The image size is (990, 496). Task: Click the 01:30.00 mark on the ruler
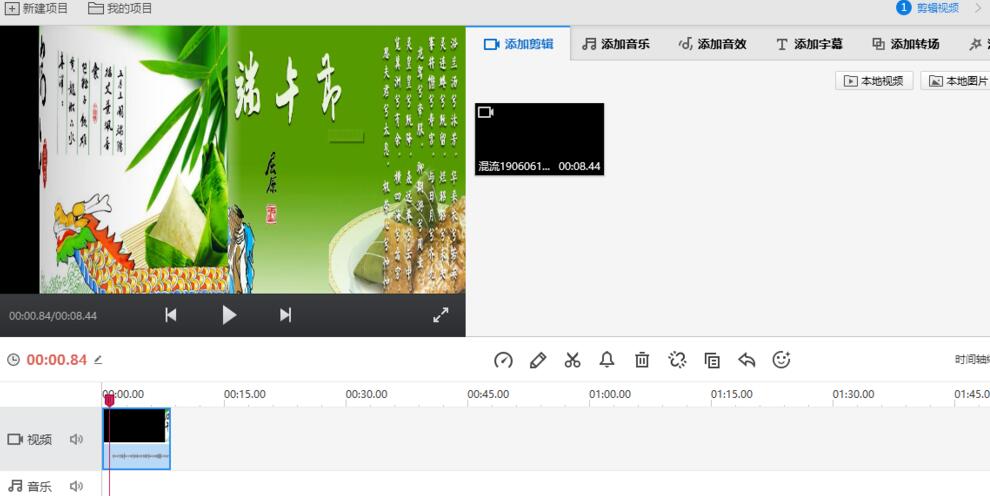[854, 394]
